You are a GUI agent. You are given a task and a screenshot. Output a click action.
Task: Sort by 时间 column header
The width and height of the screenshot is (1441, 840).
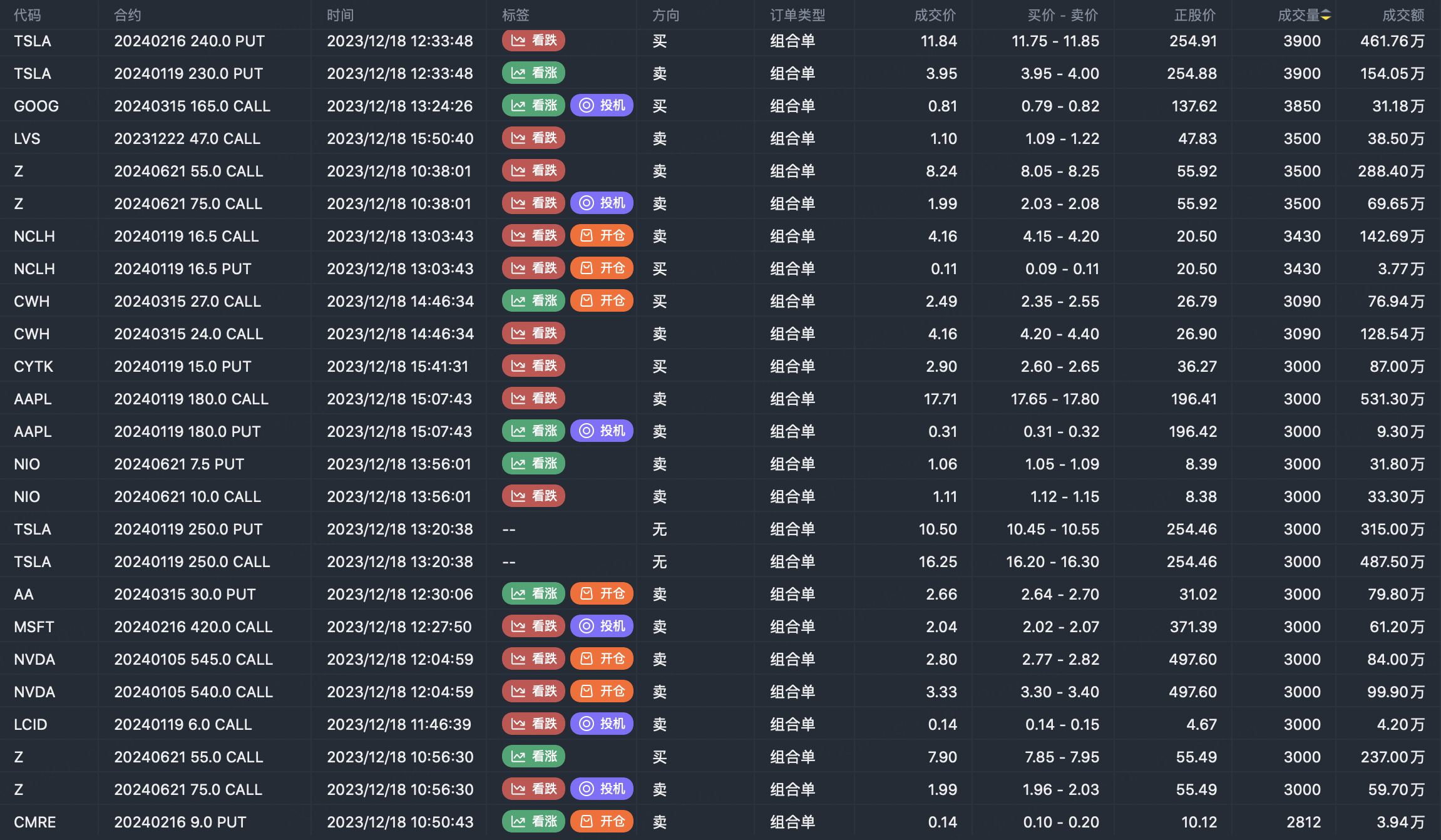[x=340, y=15]
